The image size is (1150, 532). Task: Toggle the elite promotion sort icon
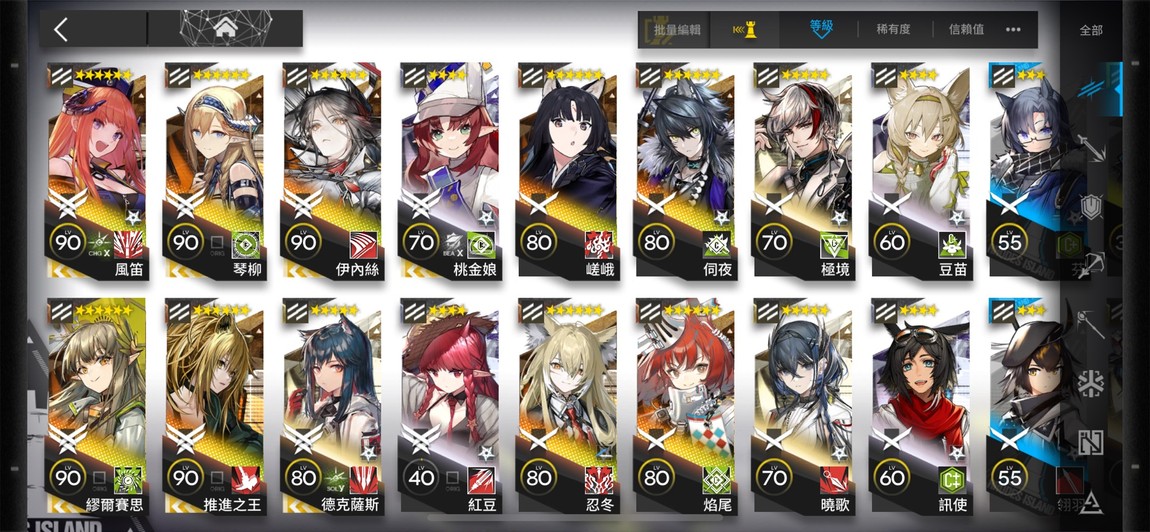pos(744,30)
